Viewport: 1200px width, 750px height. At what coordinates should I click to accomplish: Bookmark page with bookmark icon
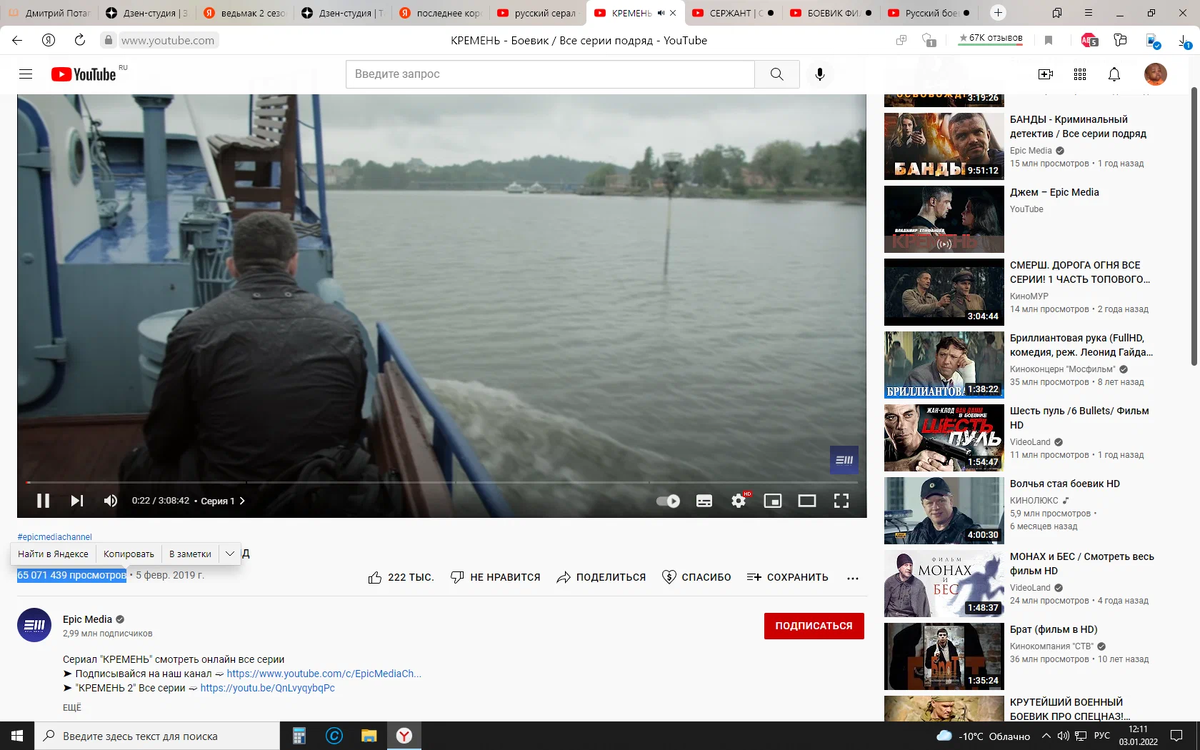pos(1048,40)
